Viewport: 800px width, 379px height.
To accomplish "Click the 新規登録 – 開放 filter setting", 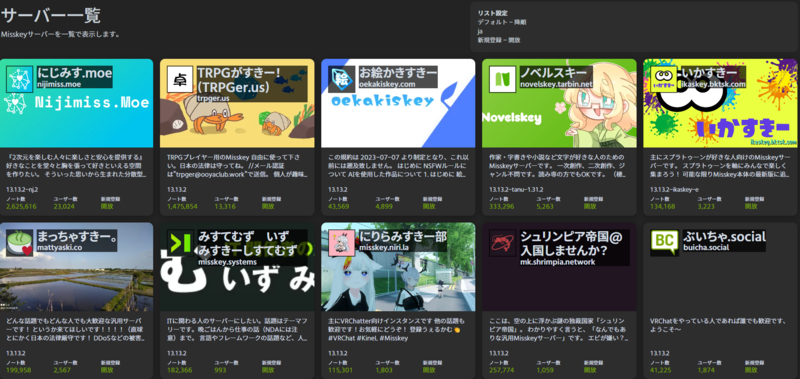I will click(499, 40).
